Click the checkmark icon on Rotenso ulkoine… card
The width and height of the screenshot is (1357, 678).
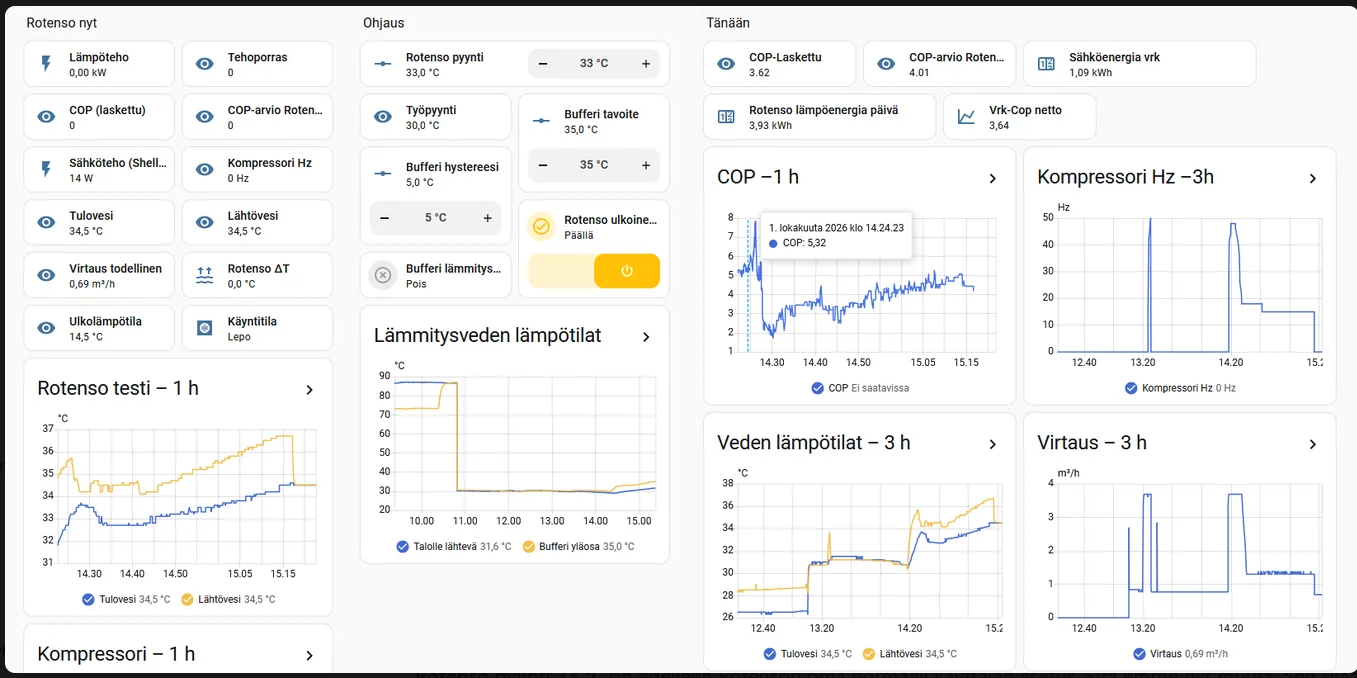click(541, 227)
